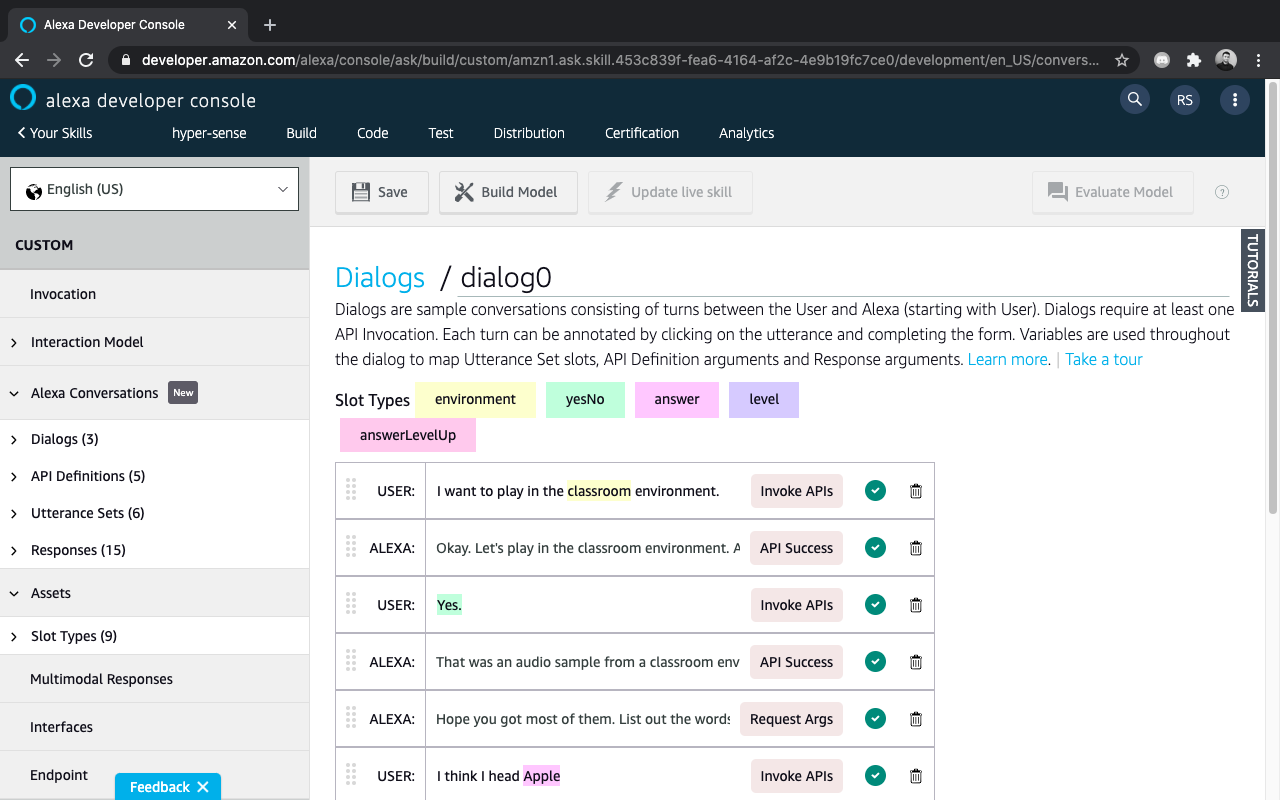
Task: Open the TUTORIALS side panel
Action: point(1252,272)
